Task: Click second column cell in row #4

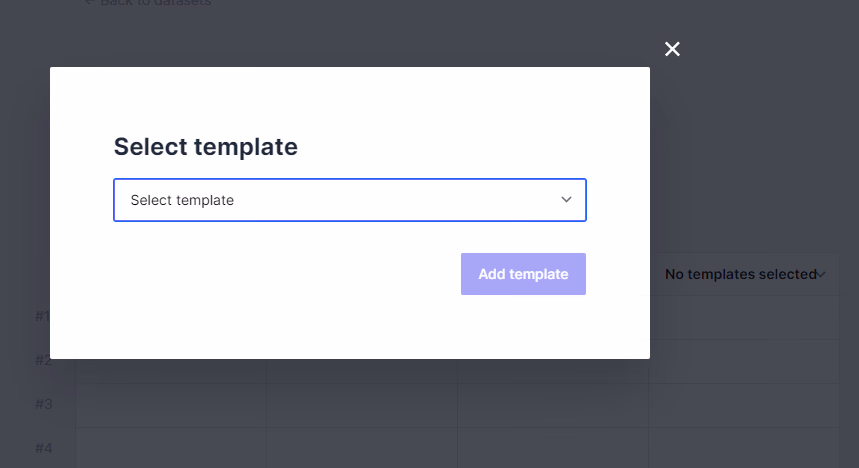Action: click(x=362, y=448)
